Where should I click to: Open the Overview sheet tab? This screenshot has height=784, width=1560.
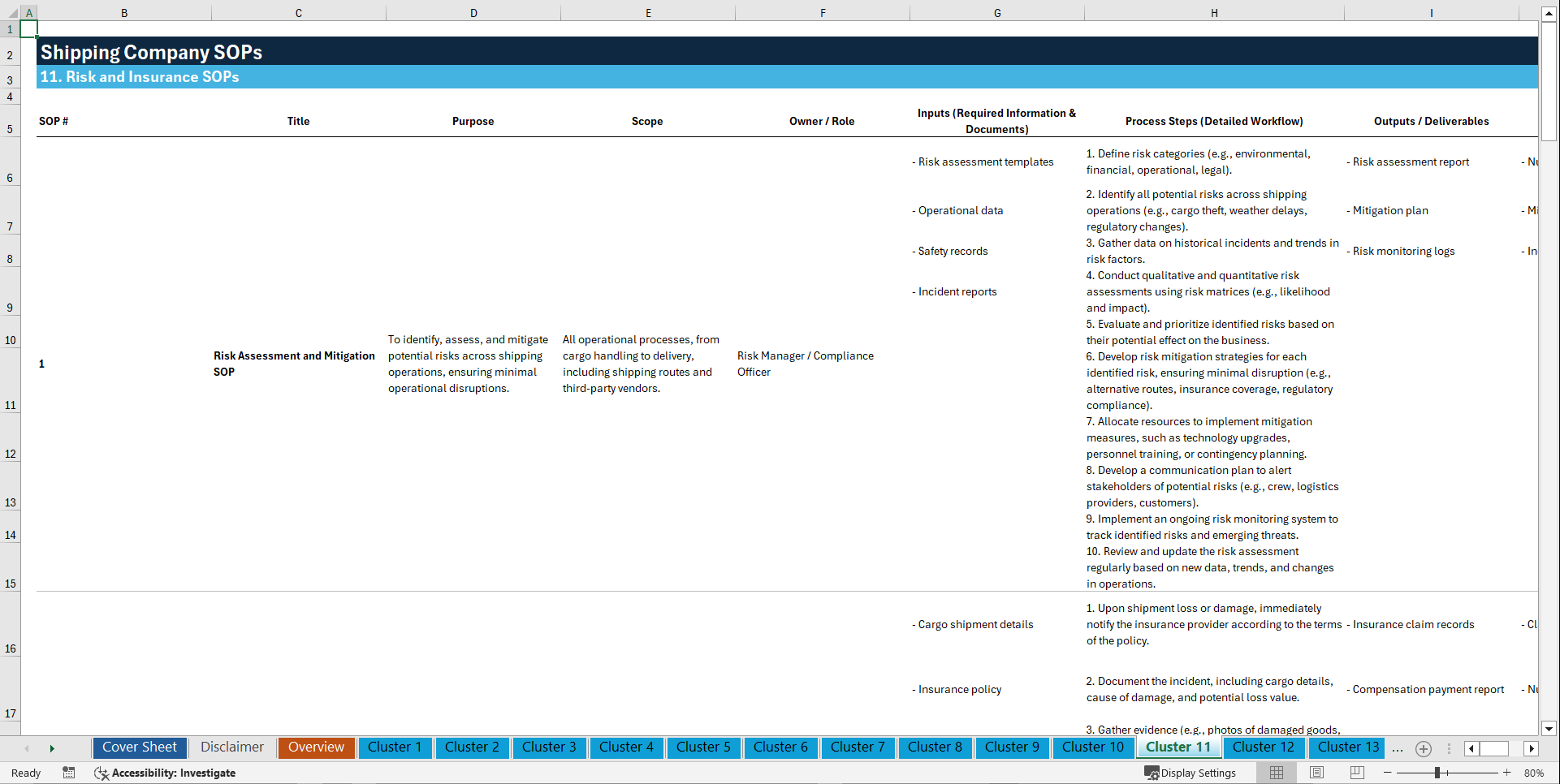pos(316,747)
